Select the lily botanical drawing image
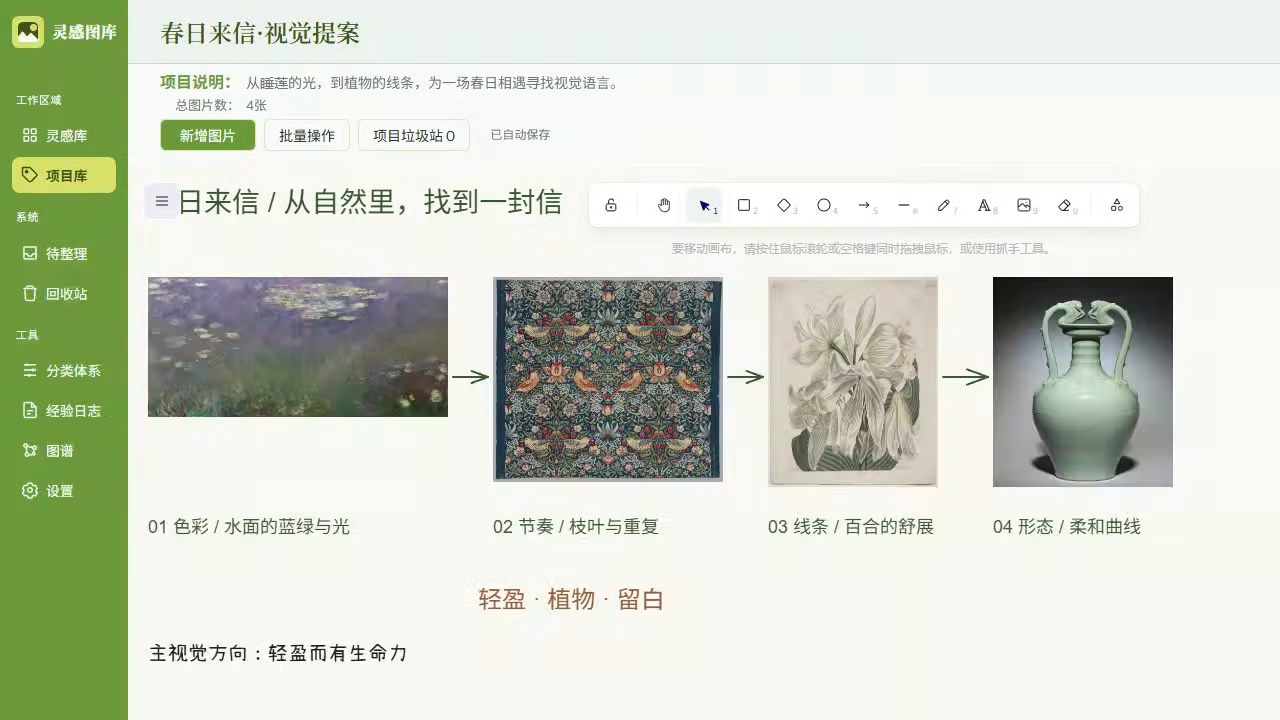 tap(853, 382)
